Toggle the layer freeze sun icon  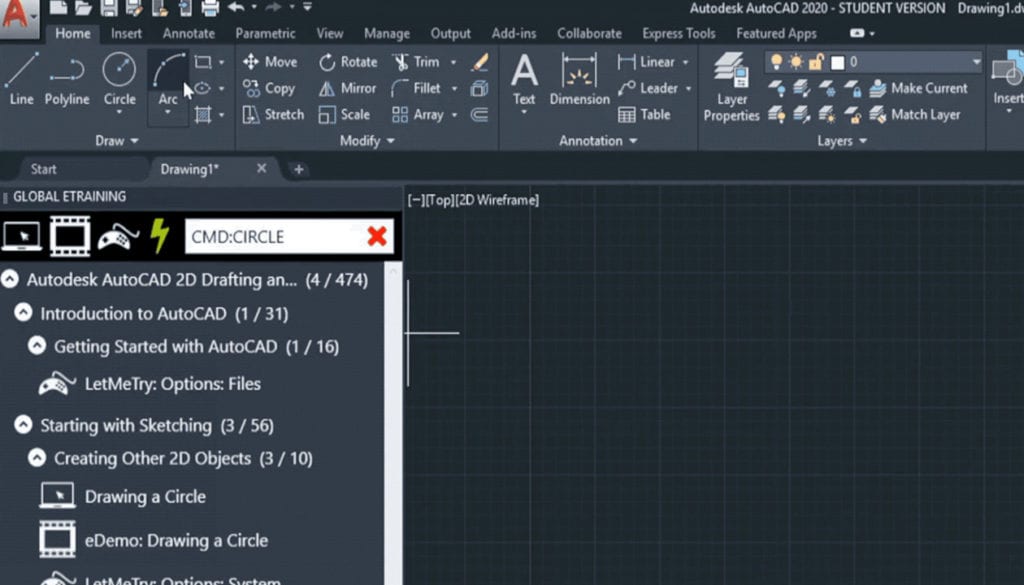[797, 62]
